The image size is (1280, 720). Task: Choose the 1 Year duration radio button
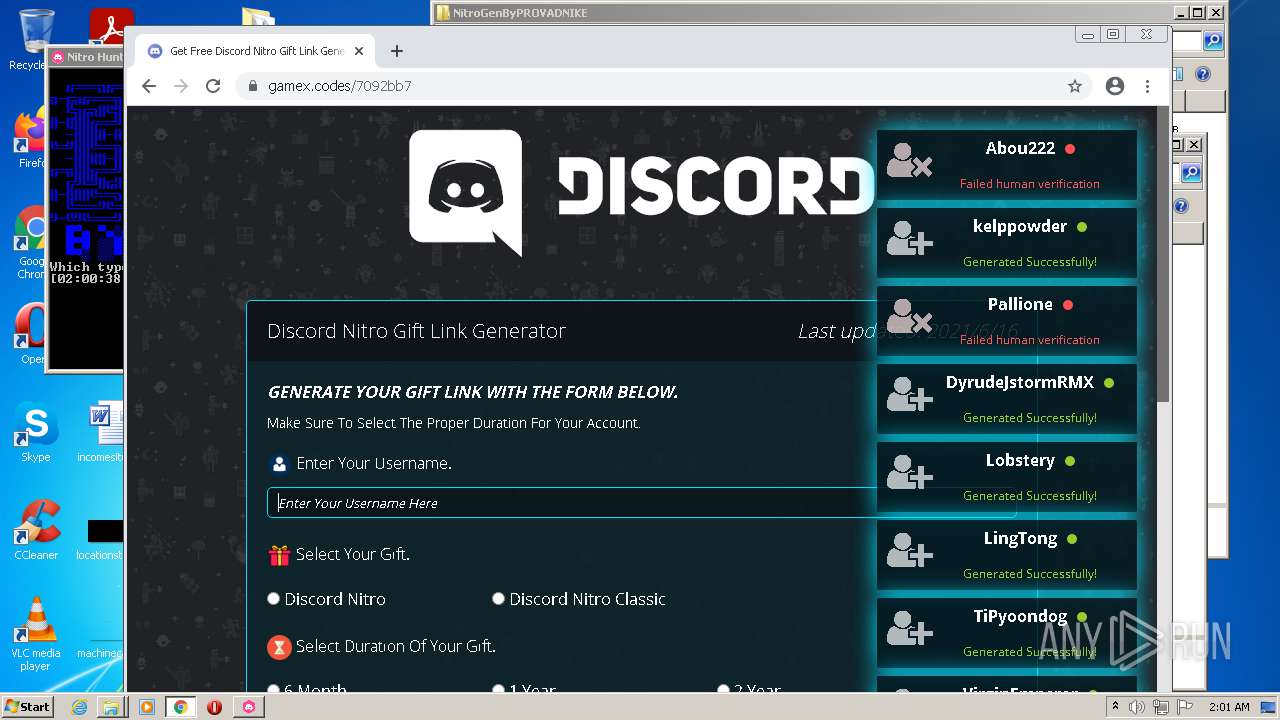point(498,689)
